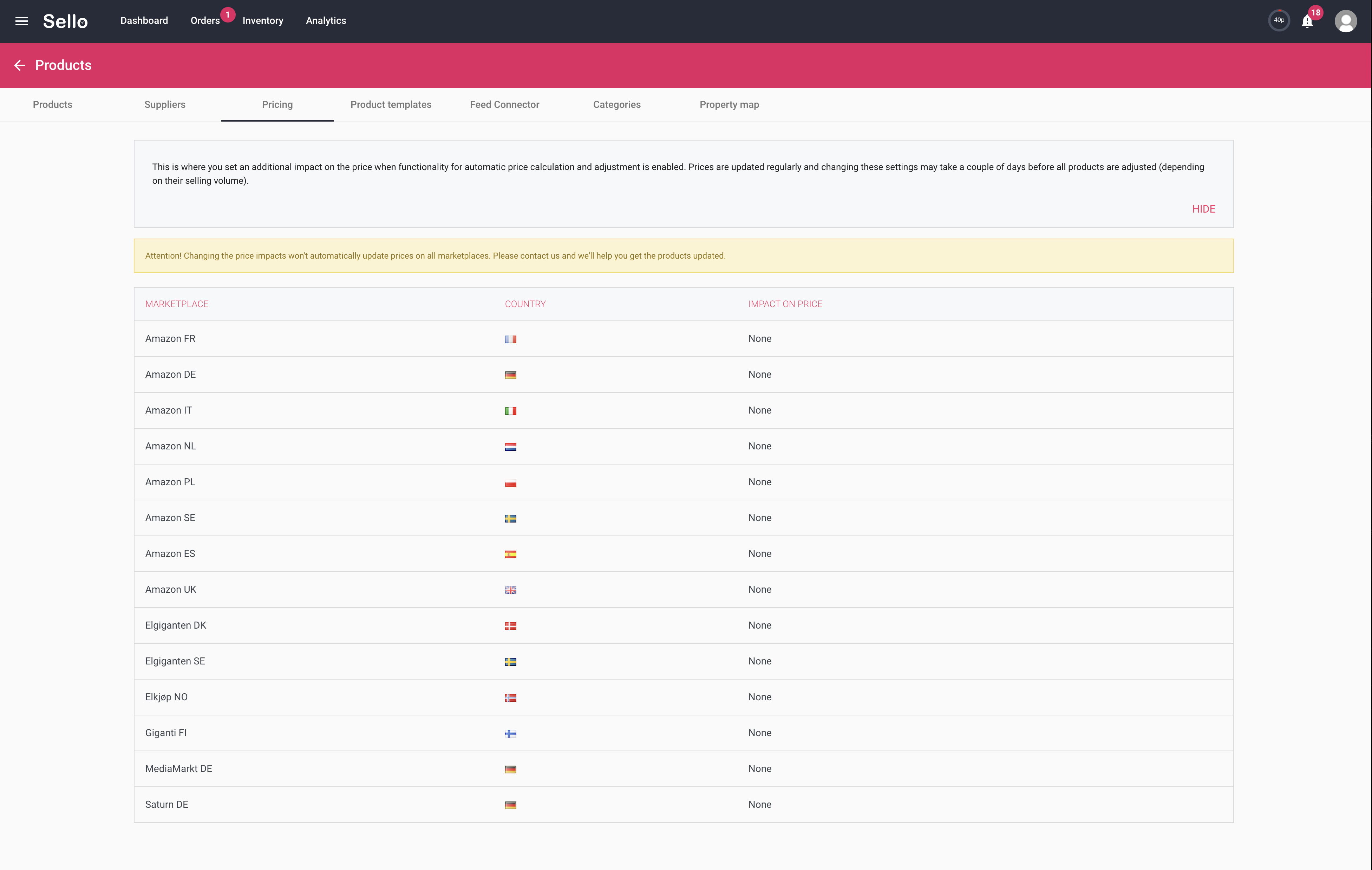Screen dimensions: 1372x870
Task: Switch to the Suppliers tab
Action: pyautogui.click(x=165, y=104)
